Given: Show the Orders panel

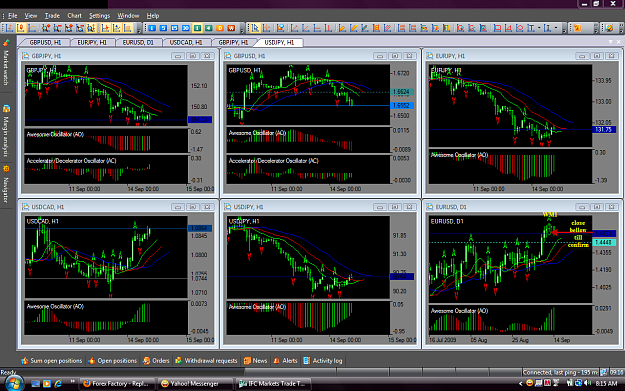Looking at the screenshot, I should (156, 361).
